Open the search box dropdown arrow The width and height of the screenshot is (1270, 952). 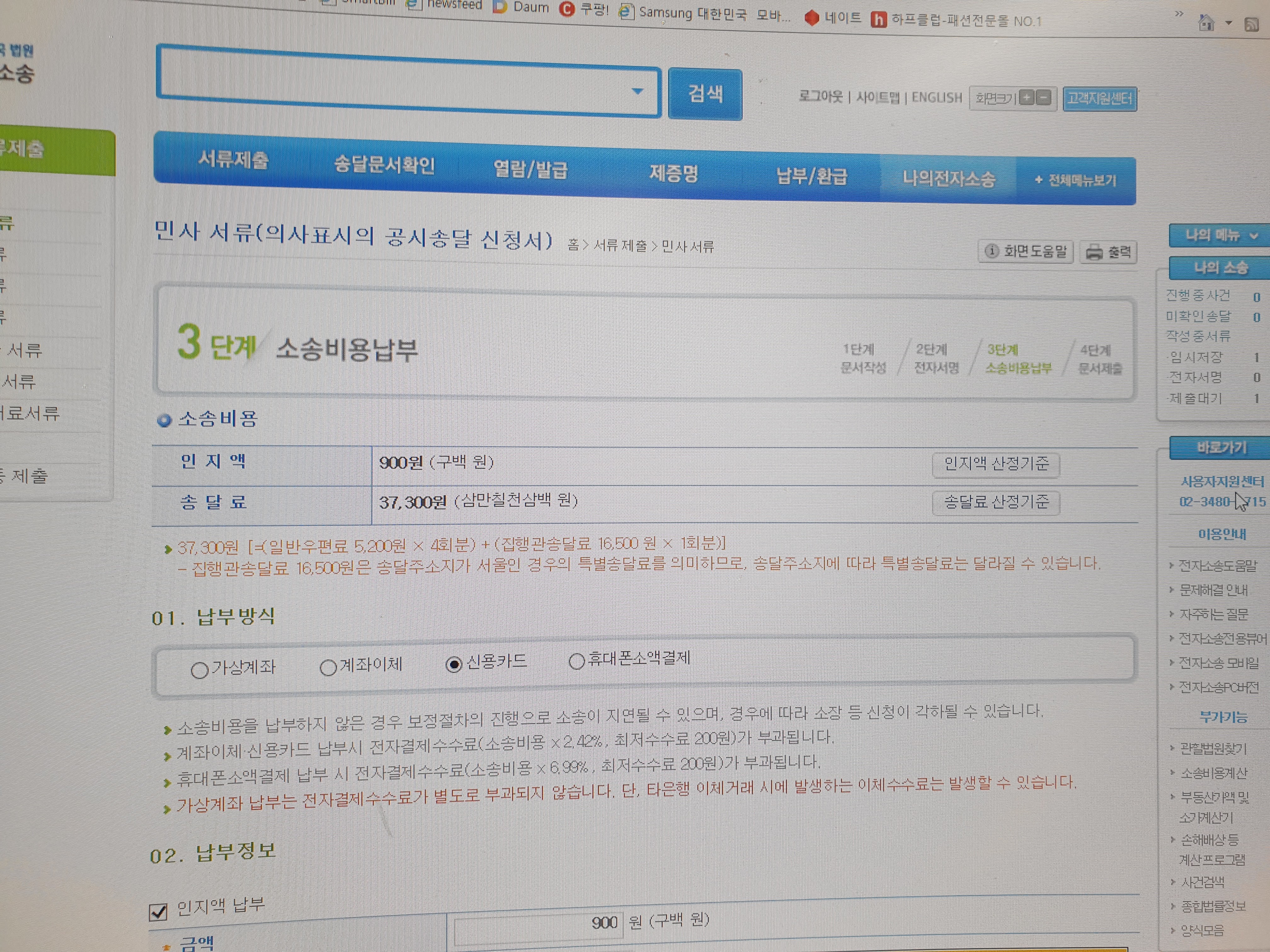pyautogui.click(x=637, y=91)
